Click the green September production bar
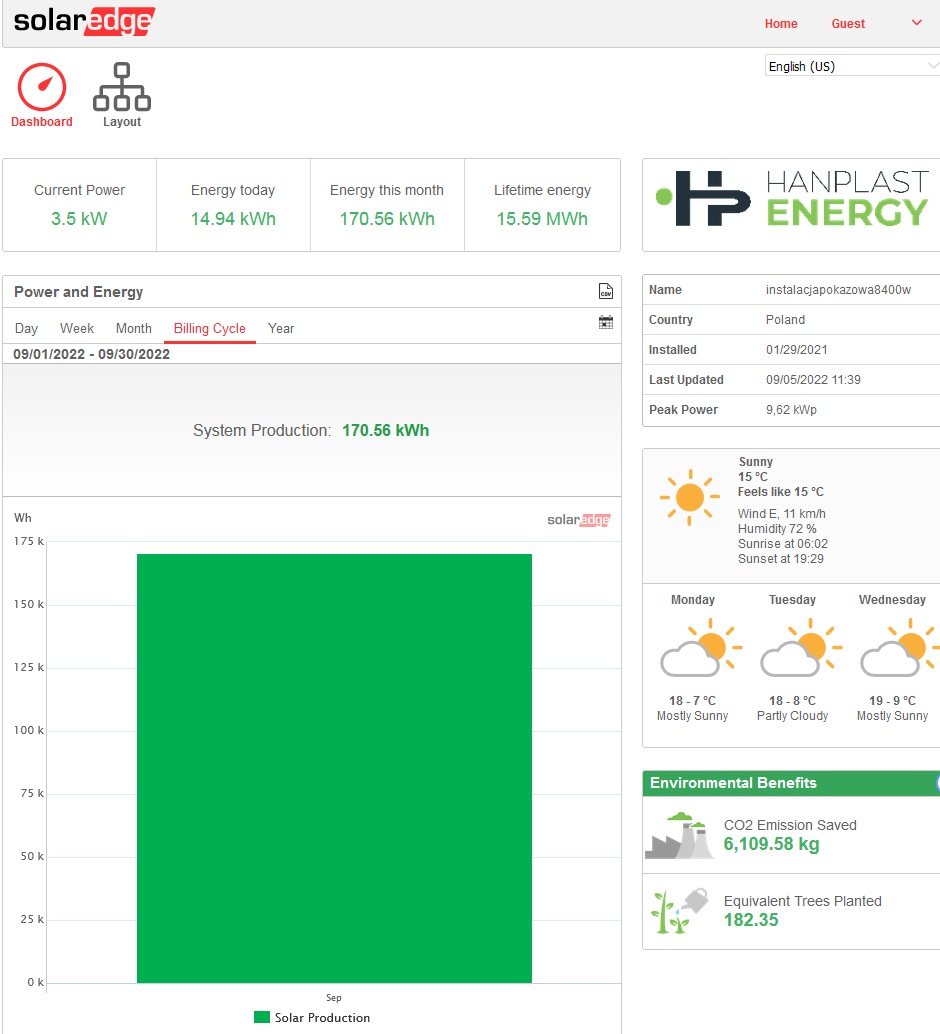 (x=334, y=768)
